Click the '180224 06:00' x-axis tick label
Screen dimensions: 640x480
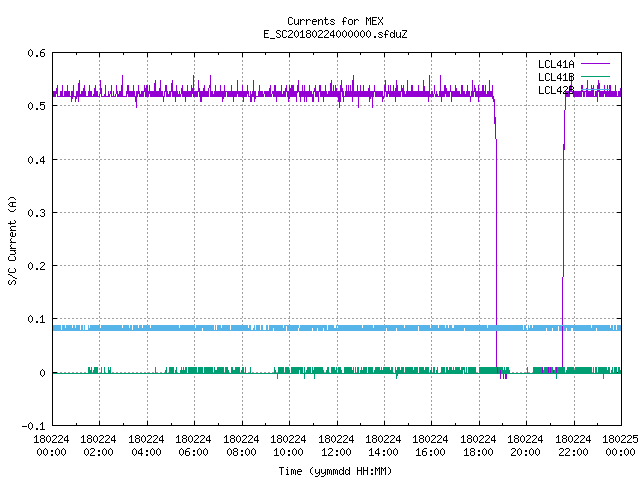pyautogui.click(x=193, y=446)
